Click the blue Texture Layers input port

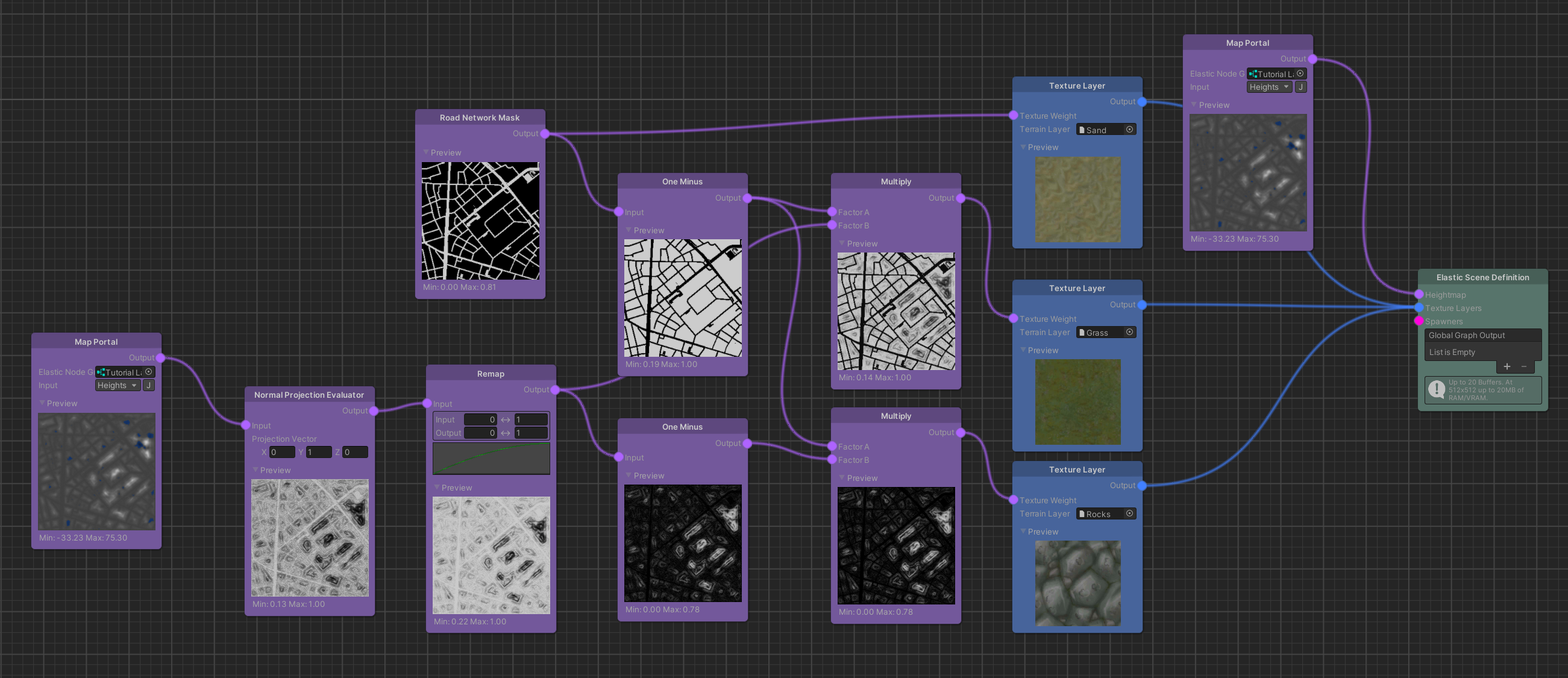pos(1419,308)
